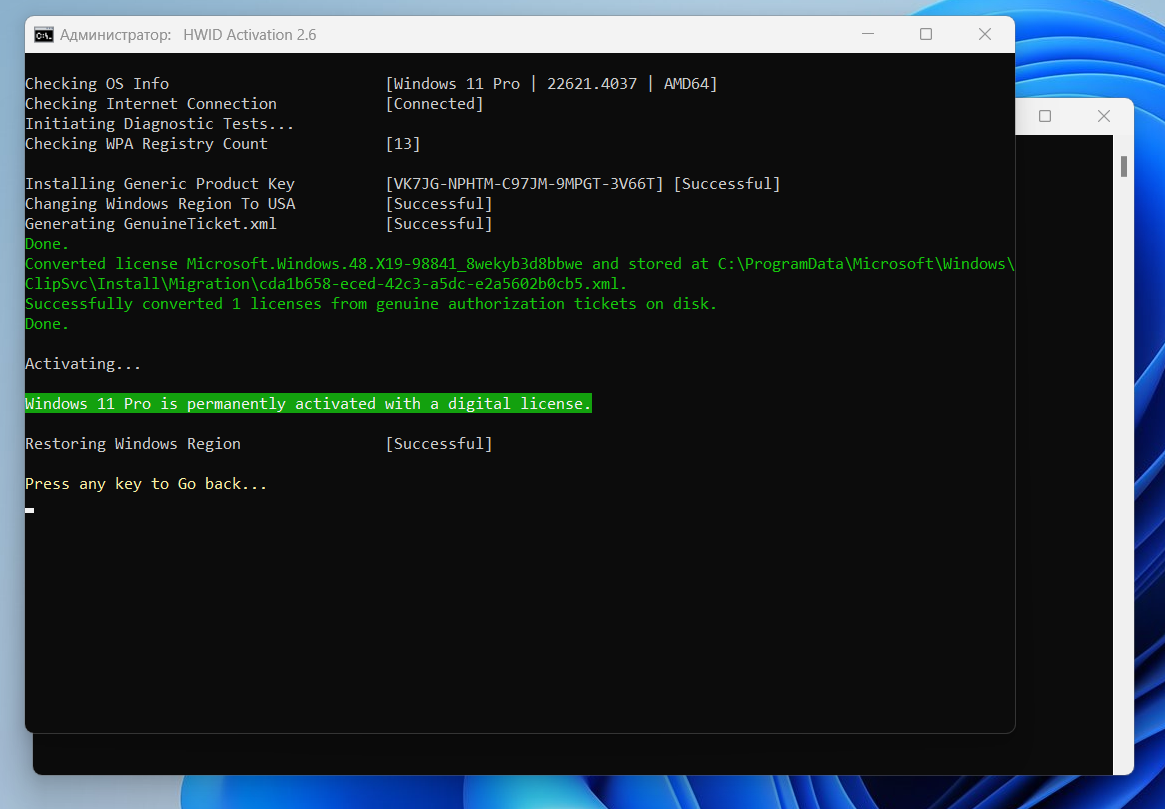
Task: Click the green highlighted permanently activated message
Action: [308, 404]
